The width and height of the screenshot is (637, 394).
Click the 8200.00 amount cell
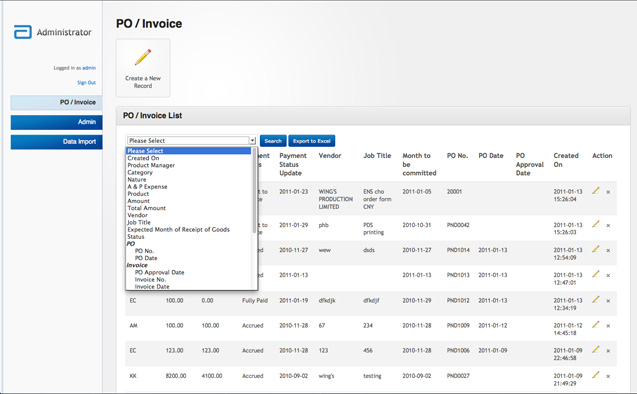(x=176, y=376)
